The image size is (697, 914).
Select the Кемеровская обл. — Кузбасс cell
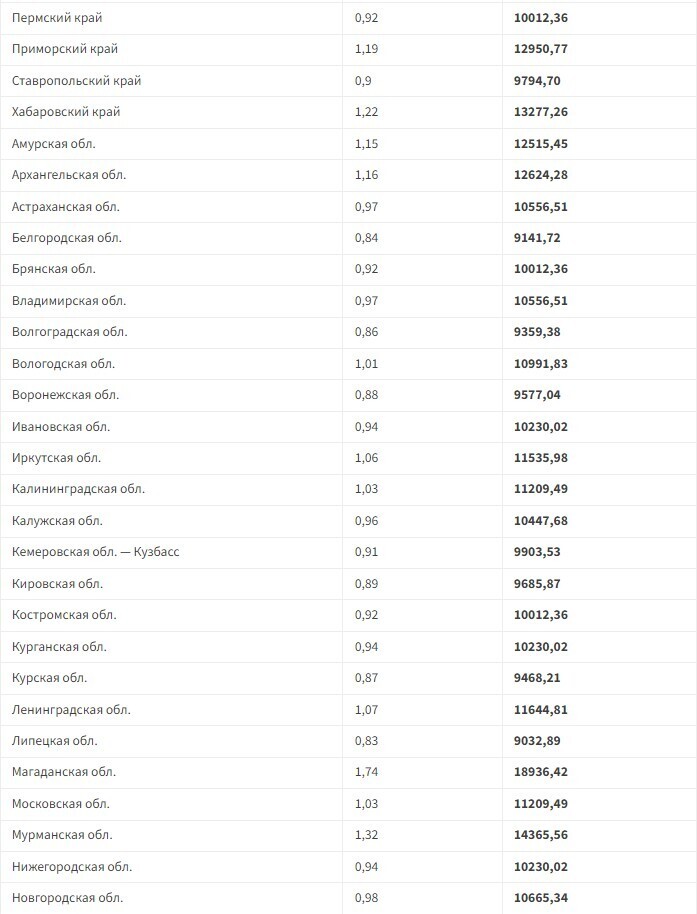coord(96,552)
